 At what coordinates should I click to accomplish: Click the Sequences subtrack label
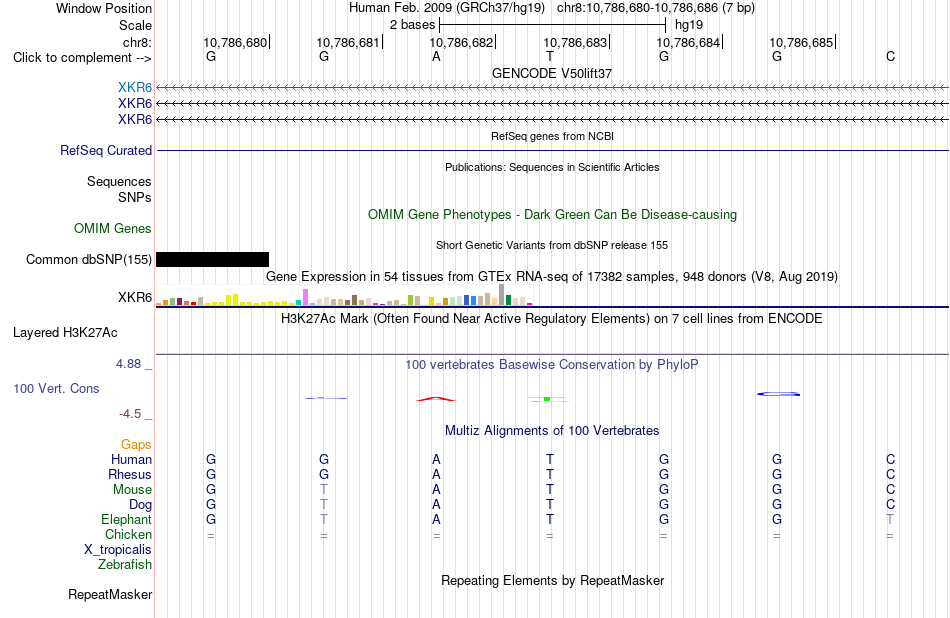(119, 182)
